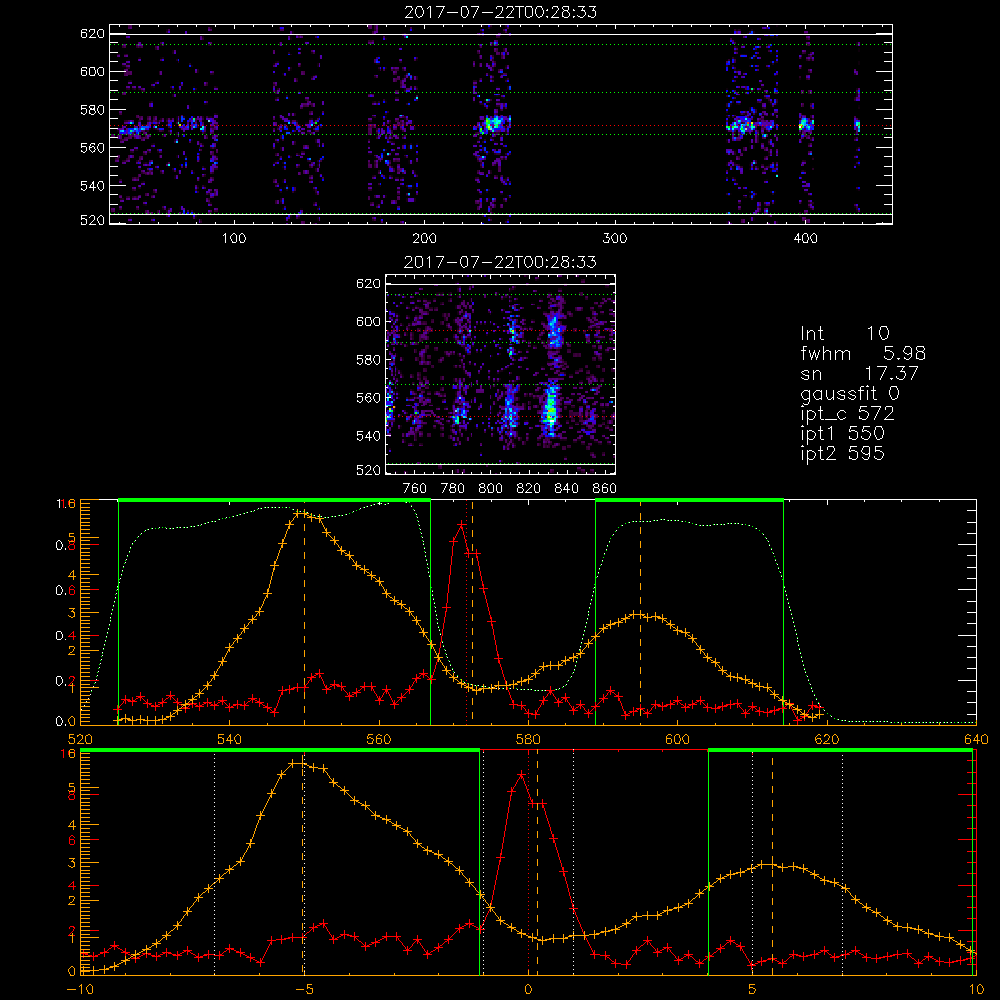Select the 'fwhm 5.98' readout text
The image size is (1000, 1000).
click(863, 353)
